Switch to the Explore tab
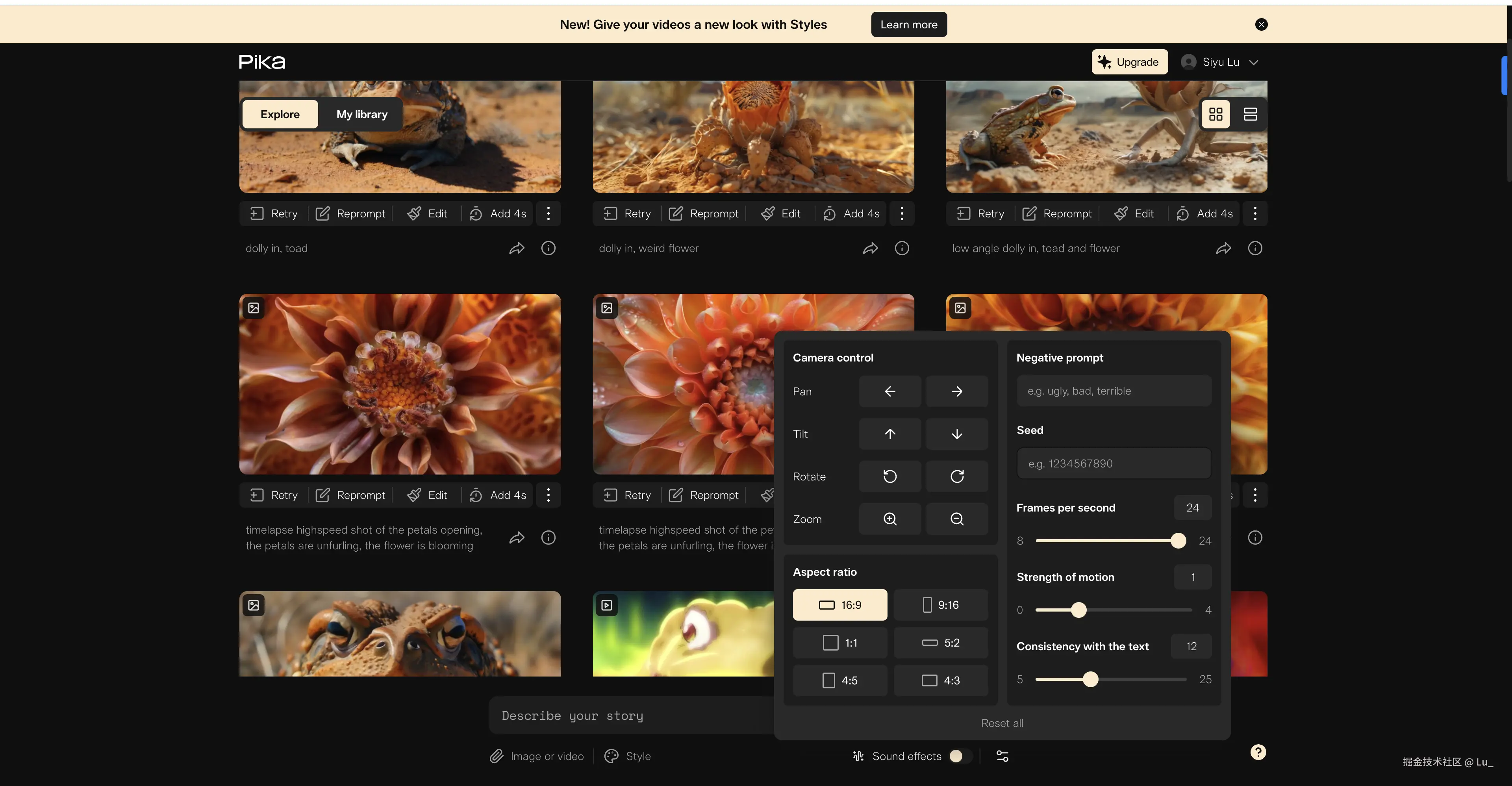The width and height of the screenshot is (1512, 786). click(x=280, y=114)
